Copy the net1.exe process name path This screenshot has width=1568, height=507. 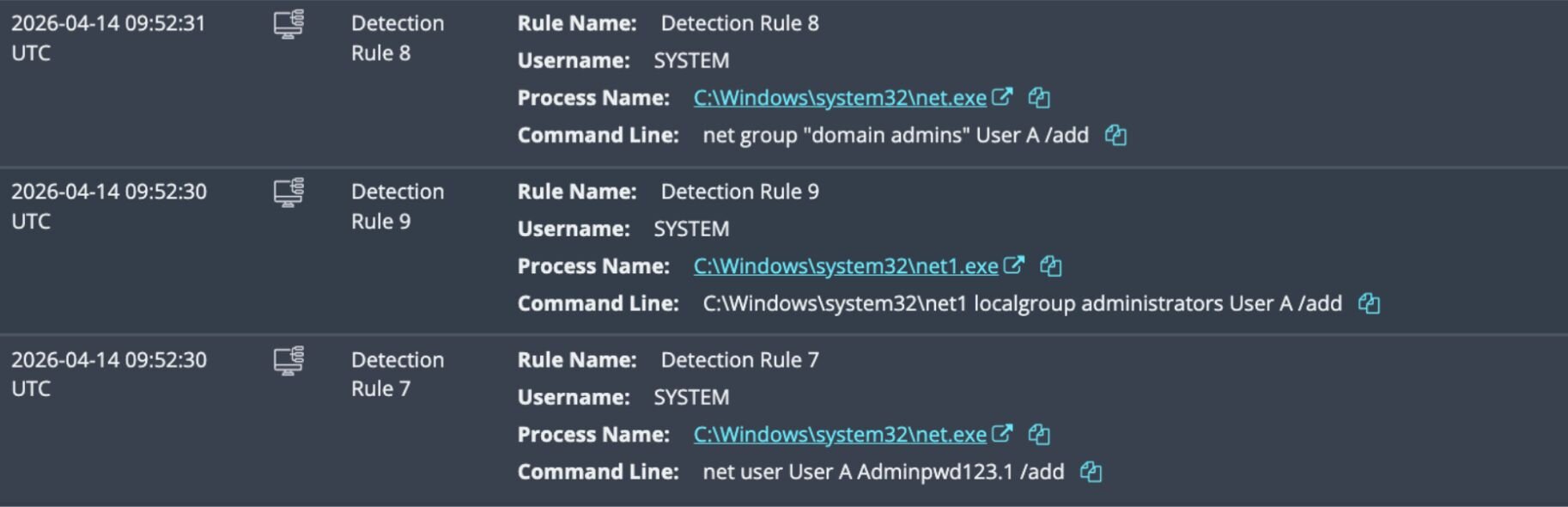(1051, 266)
